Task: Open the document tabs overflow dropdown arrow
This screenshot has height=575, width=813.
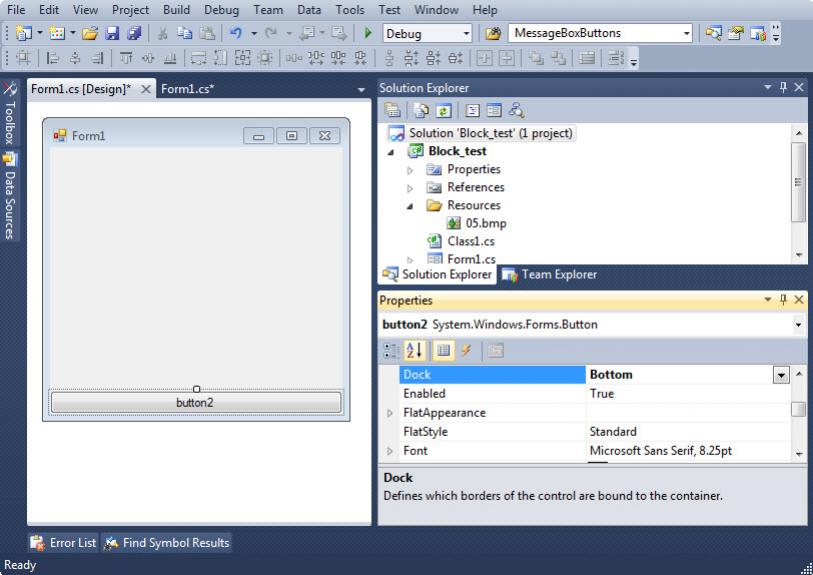Action: click(361, 90)
